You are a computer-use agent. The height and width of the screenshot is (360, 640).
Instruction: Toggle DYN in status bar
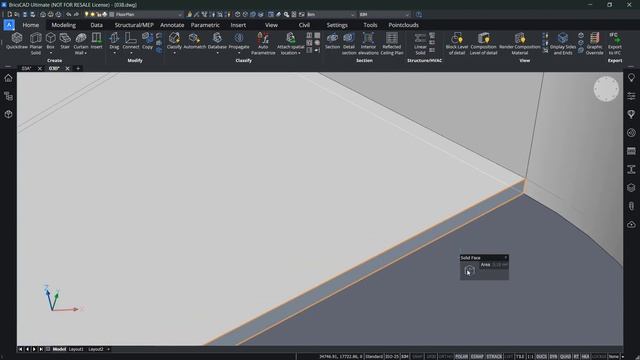553,357
